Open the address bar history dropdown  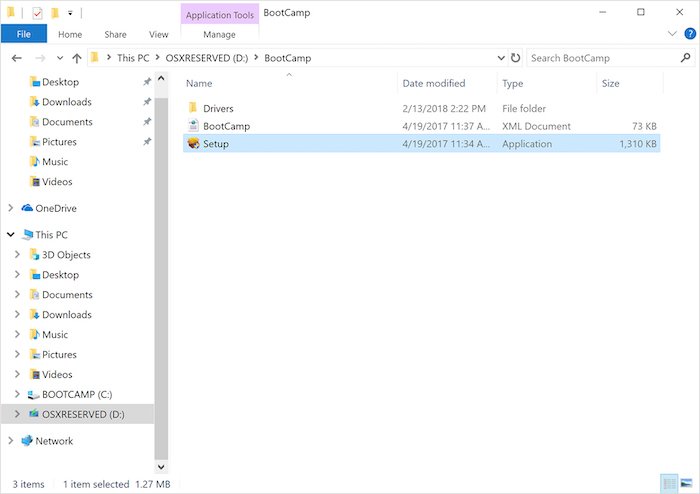501,58
